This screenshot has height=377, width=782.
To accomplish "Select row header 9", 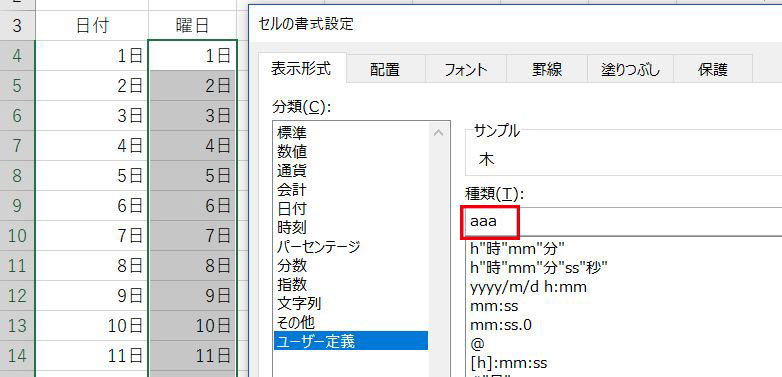I will pyautogui.click(x=17, y=205).
